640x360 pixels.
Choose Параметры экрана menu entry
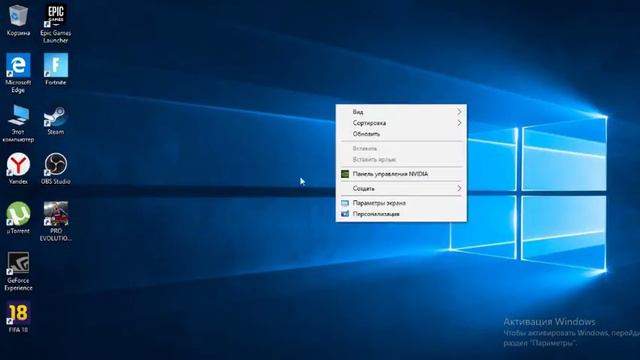[401, 203]
